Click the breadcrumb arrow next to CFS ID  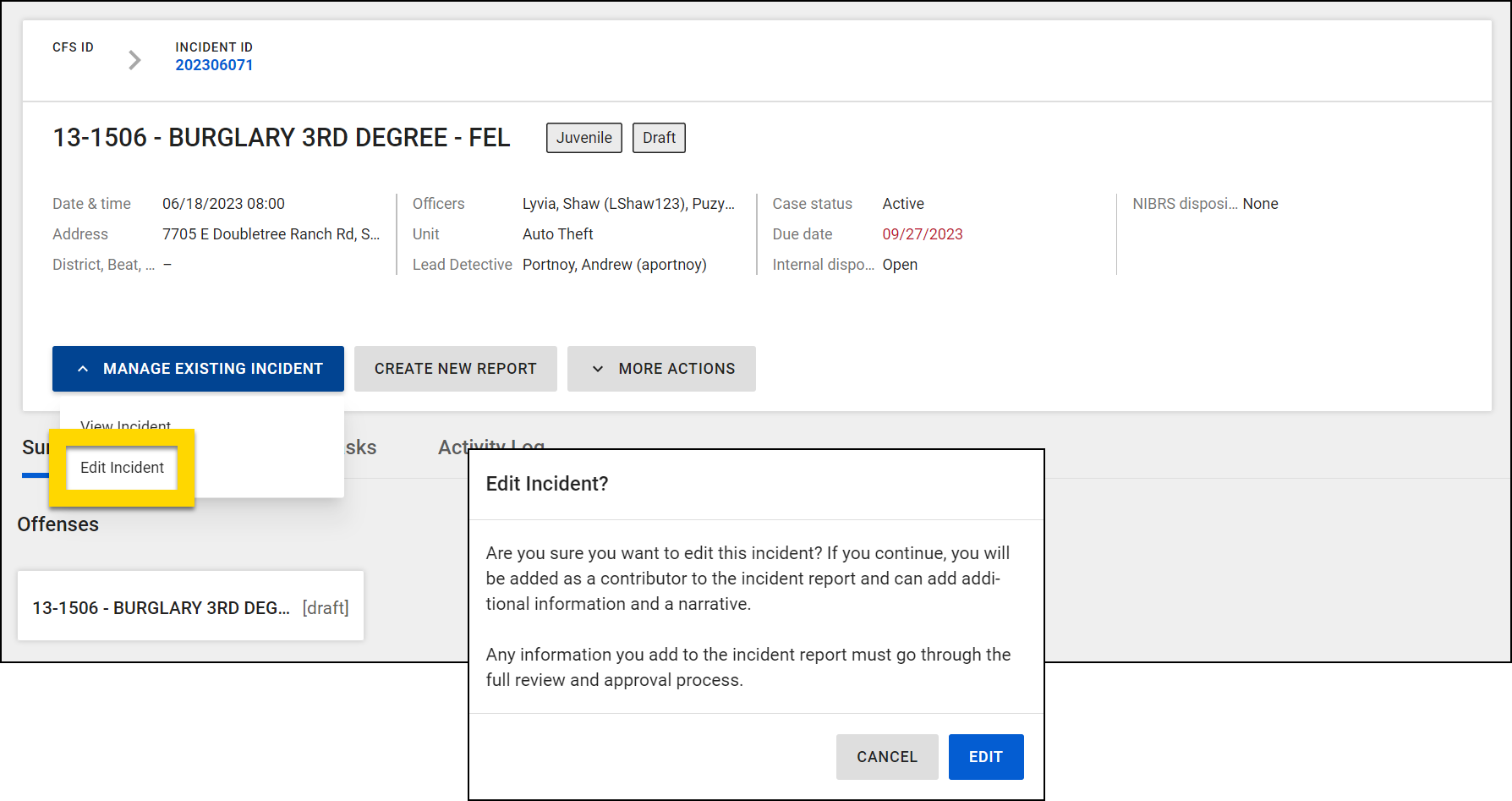click(134, 59)
